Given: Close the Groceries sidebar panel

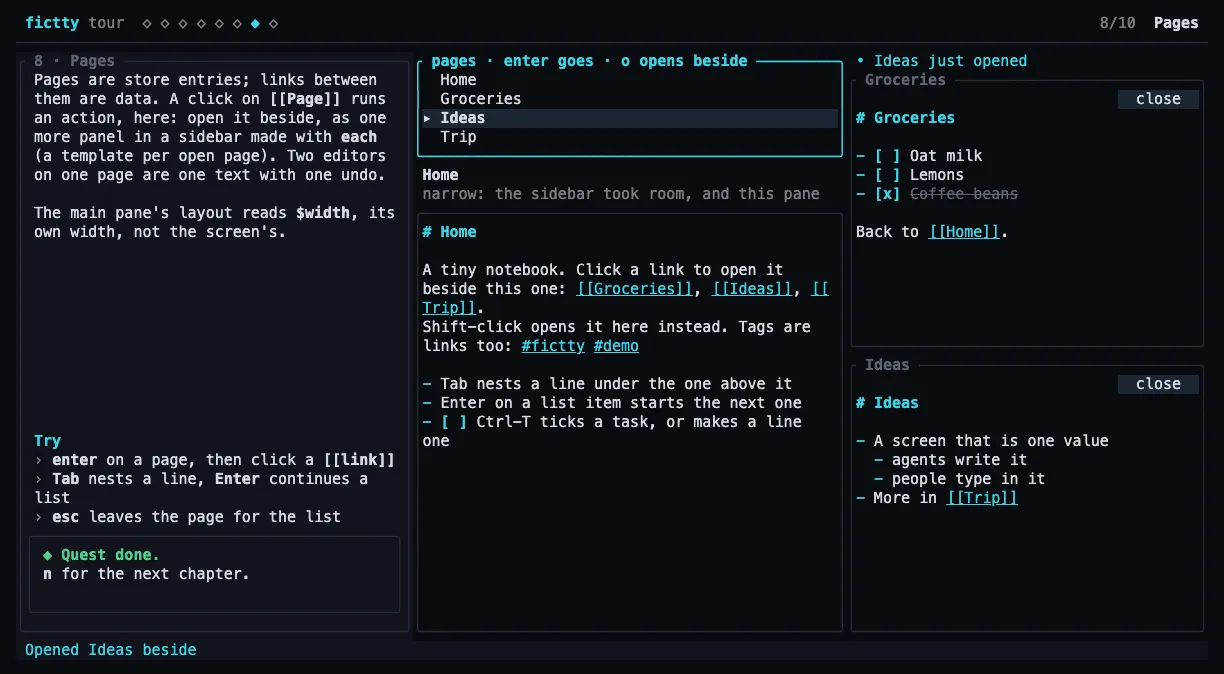Looking at the screenshot, I should pyautogui.click(x=1158, y=99).
